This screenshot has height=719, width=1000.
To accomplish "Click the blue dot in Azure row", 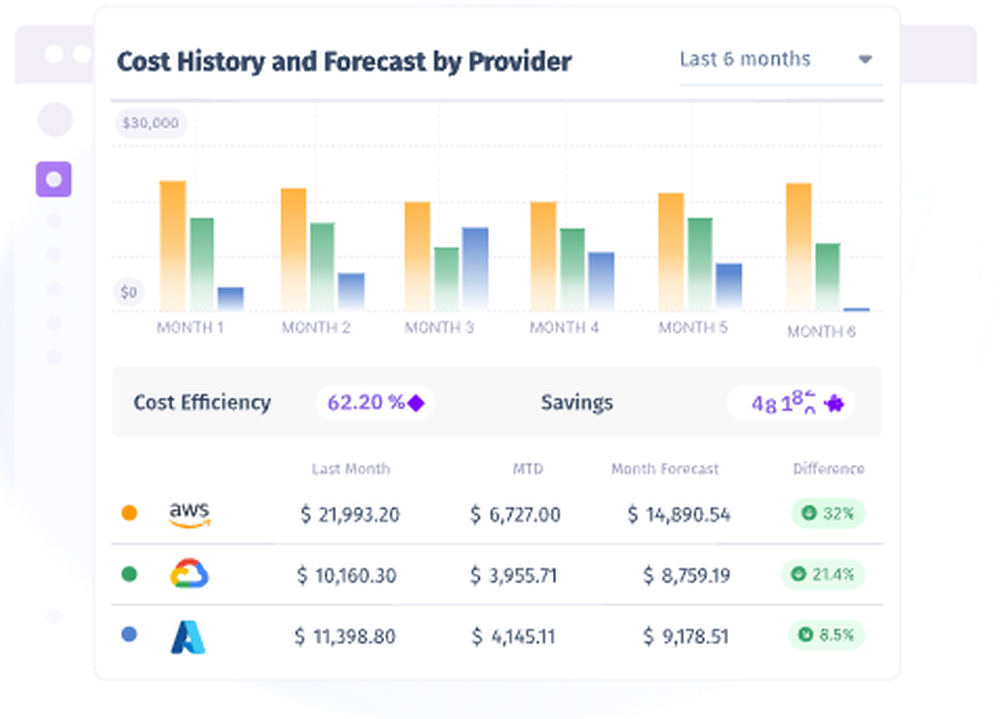I will (129, 635).
